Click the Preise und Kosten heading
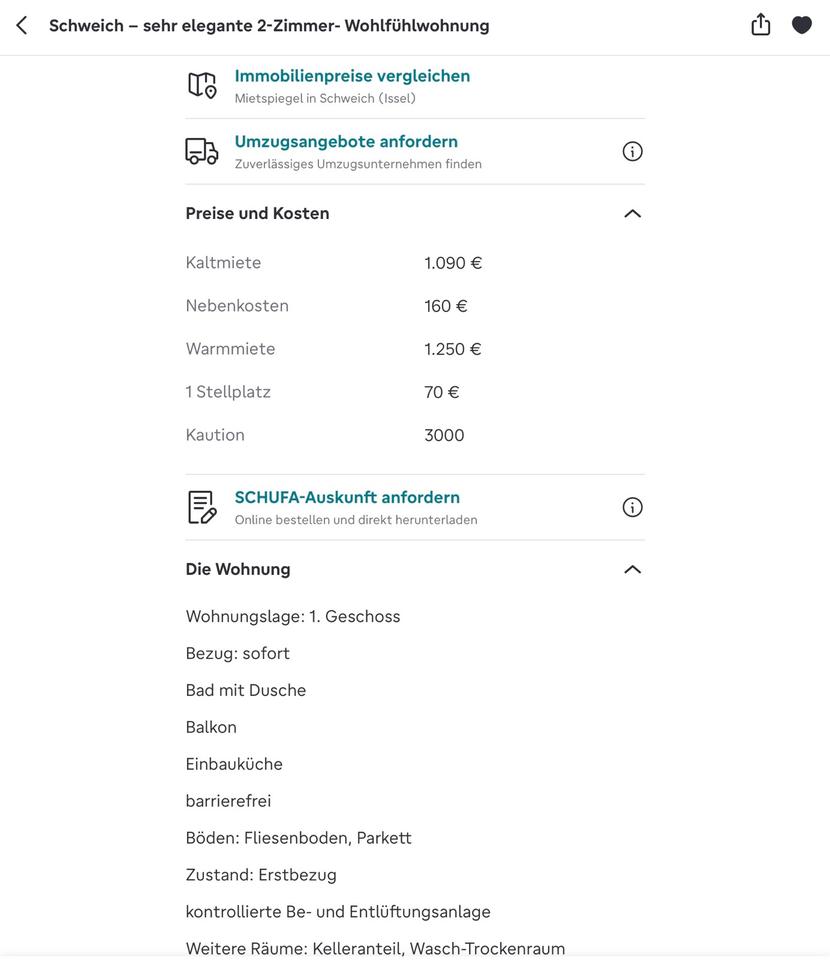This screenshot has height=960, width=830. [257, 213]
